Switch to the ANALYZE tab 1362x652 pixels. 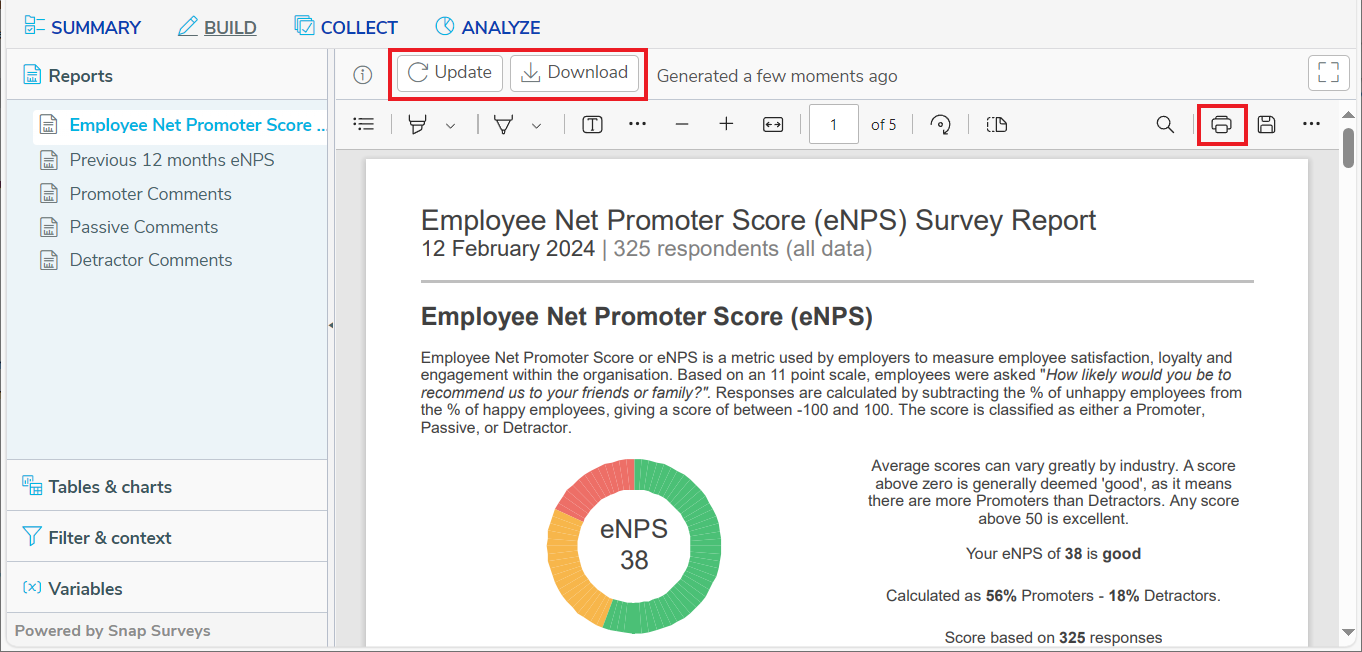(487, 26)
